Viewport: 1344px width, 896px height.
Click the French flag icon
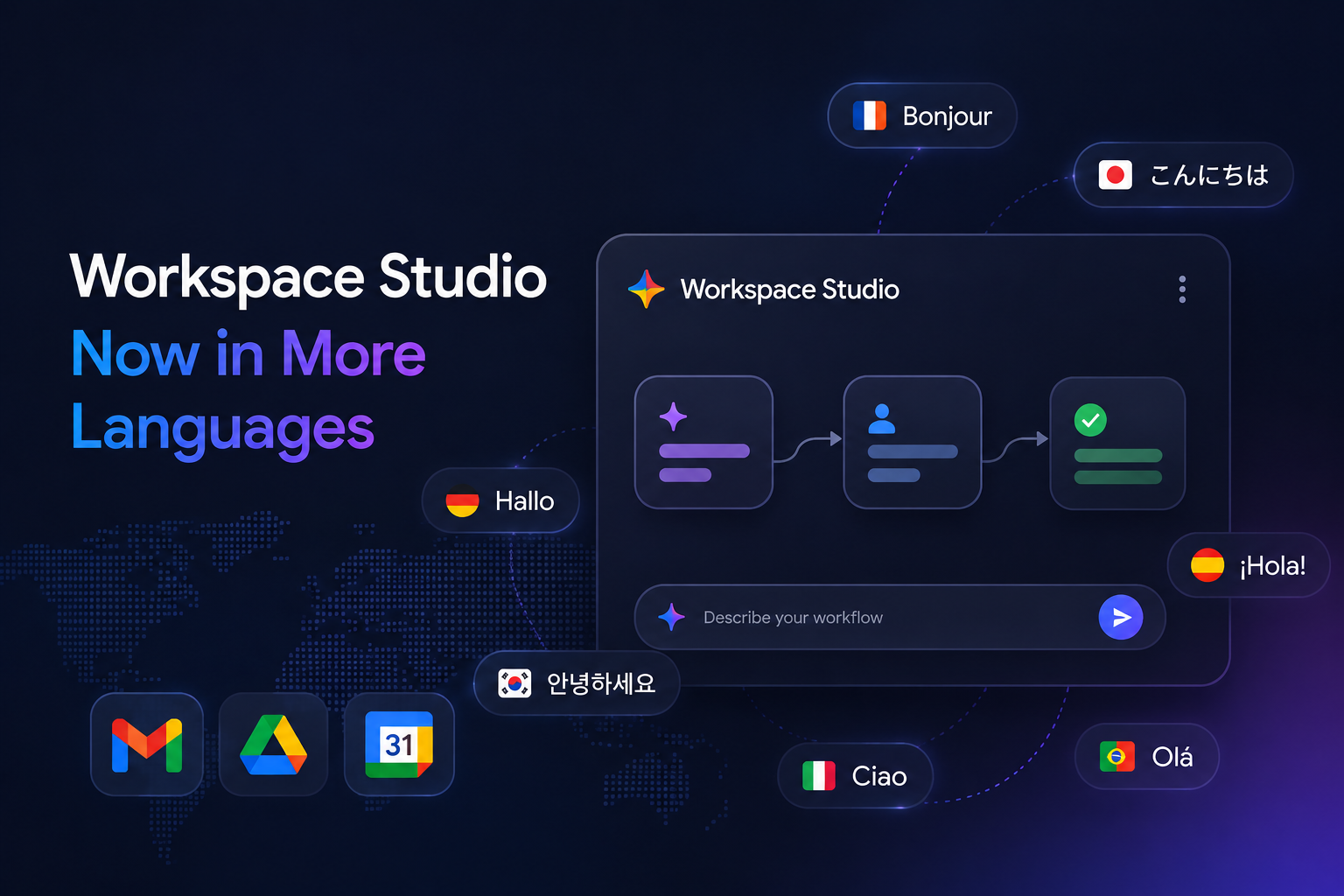870,115
